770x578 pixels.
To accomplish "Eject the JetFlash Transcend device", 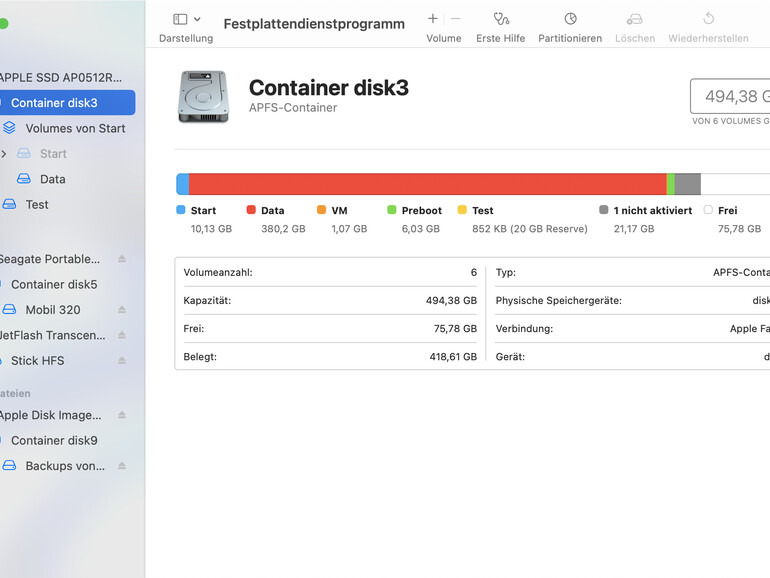I will 122,335.
